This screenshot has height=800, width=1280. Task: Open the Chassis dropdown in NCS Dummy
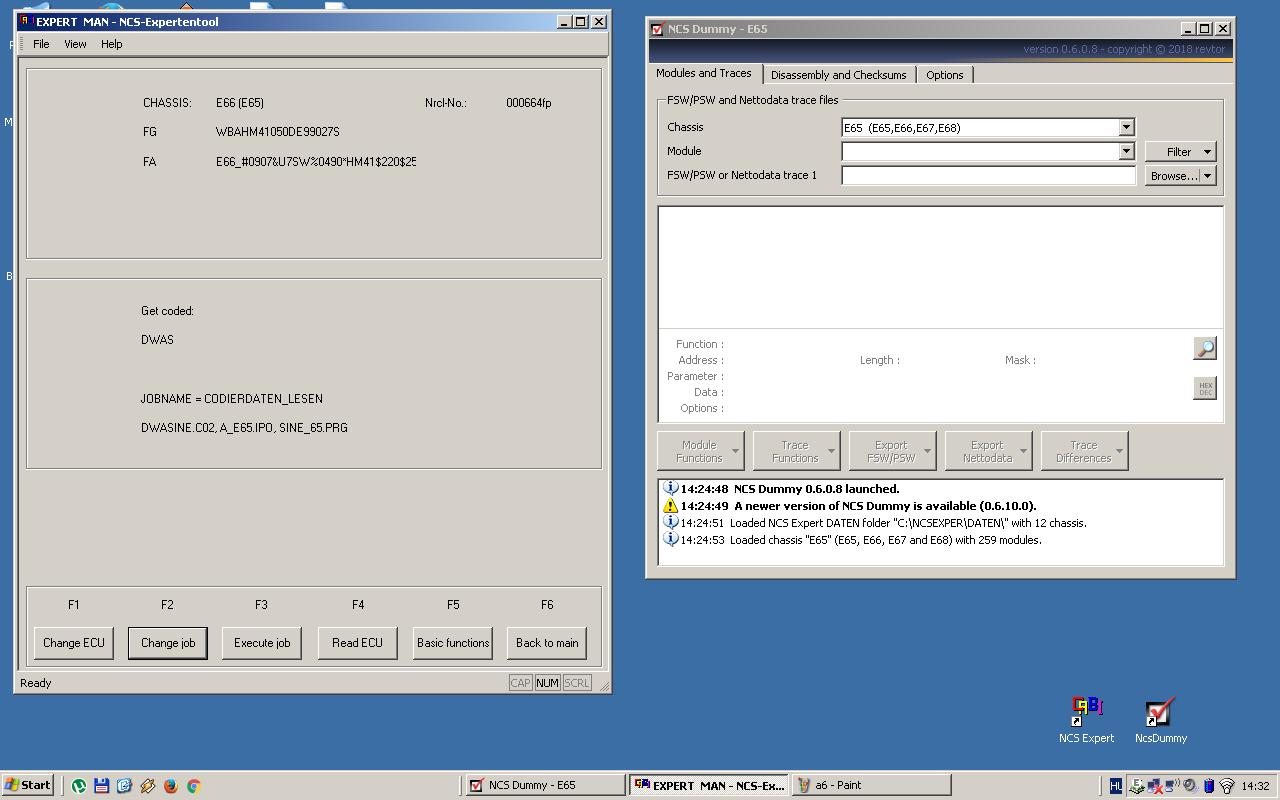[1126, 127]
